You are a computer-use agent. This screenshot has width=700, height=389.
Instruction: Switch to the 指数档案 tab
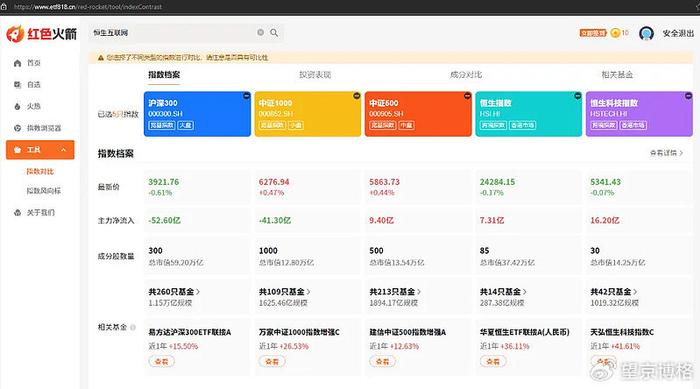tap(164, 75)
